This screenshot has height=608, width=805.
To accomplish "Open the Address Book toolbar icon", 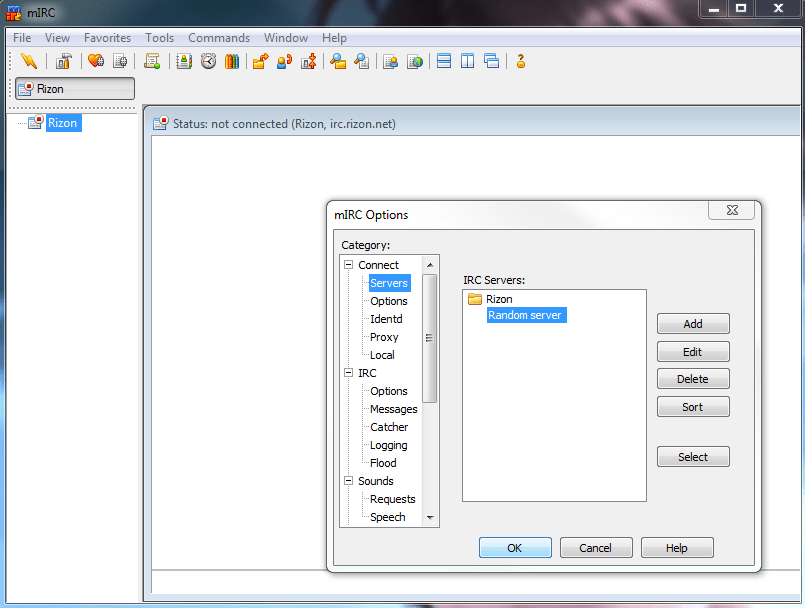I will 184,61.
